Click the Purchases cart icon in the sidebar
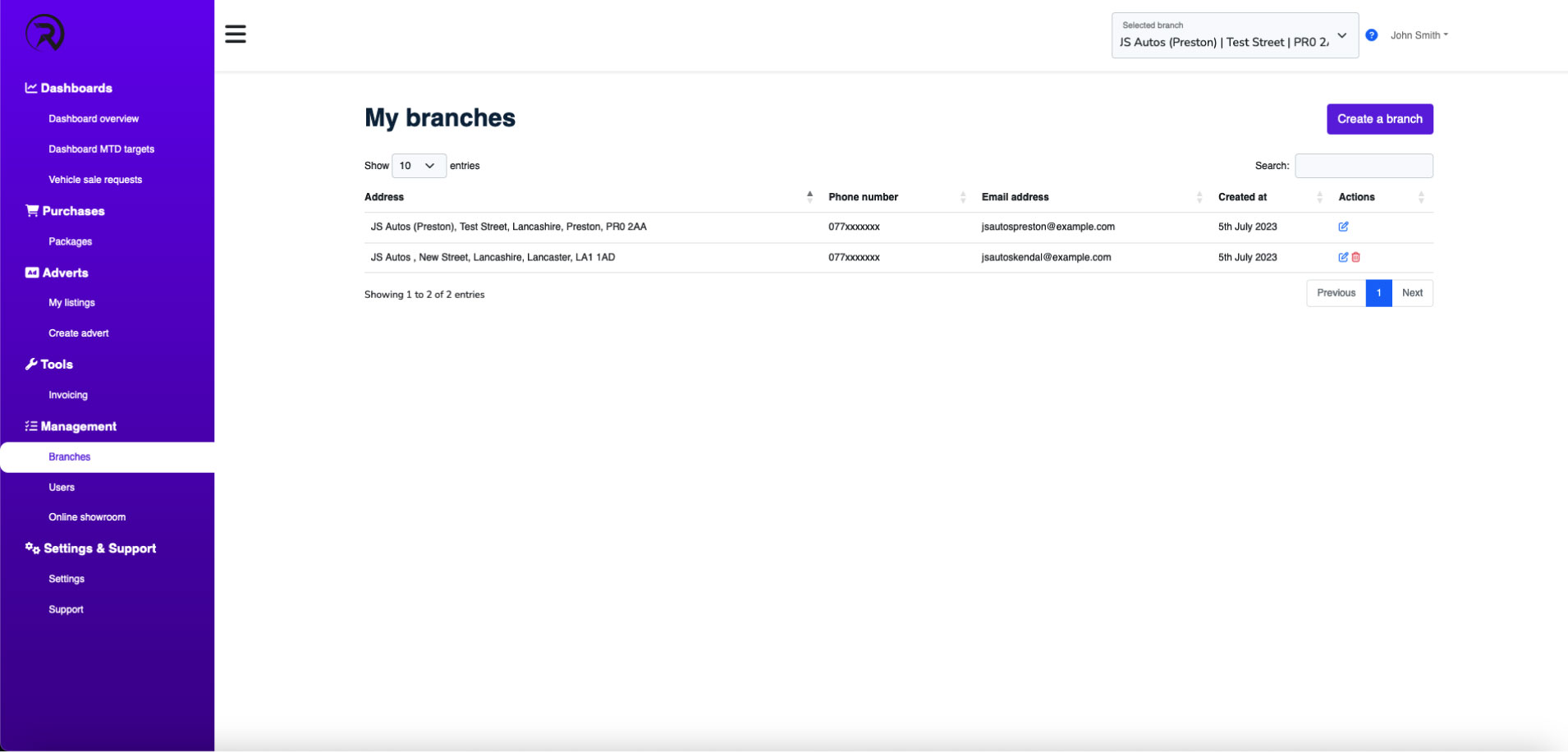 (30, 210)
